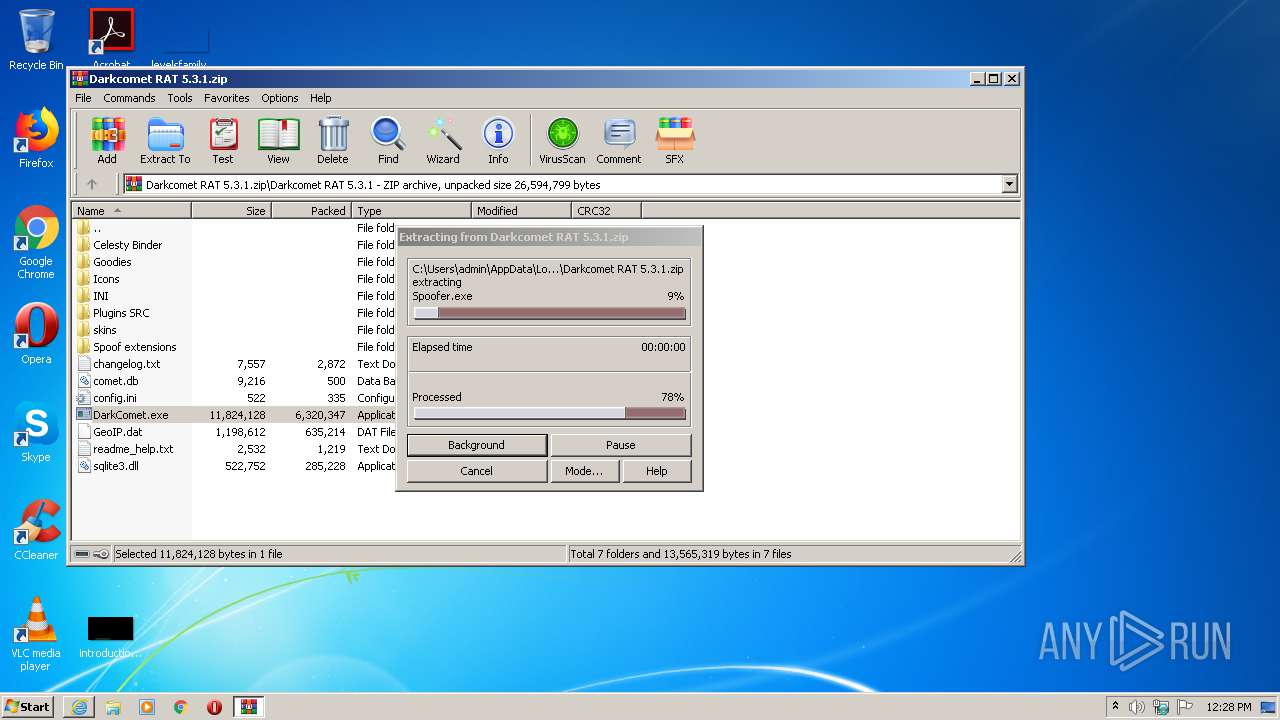This screenshot has width=1280, height=720.
Task: Launch Opera desktop shortcut
Action: click(36, 334)
